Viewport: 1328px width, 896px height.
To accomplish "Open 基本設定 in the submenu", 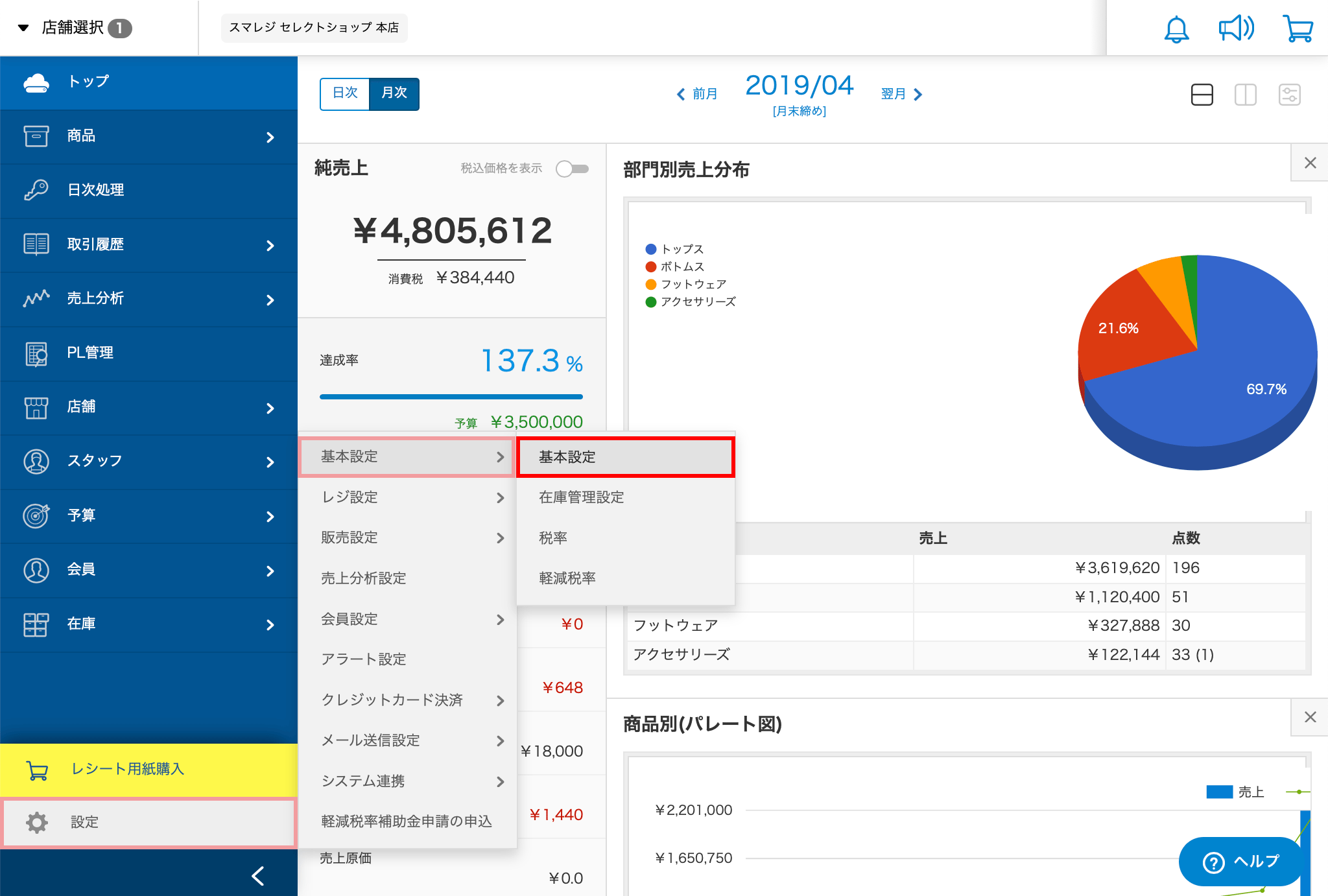I will (x=626, y=457).
